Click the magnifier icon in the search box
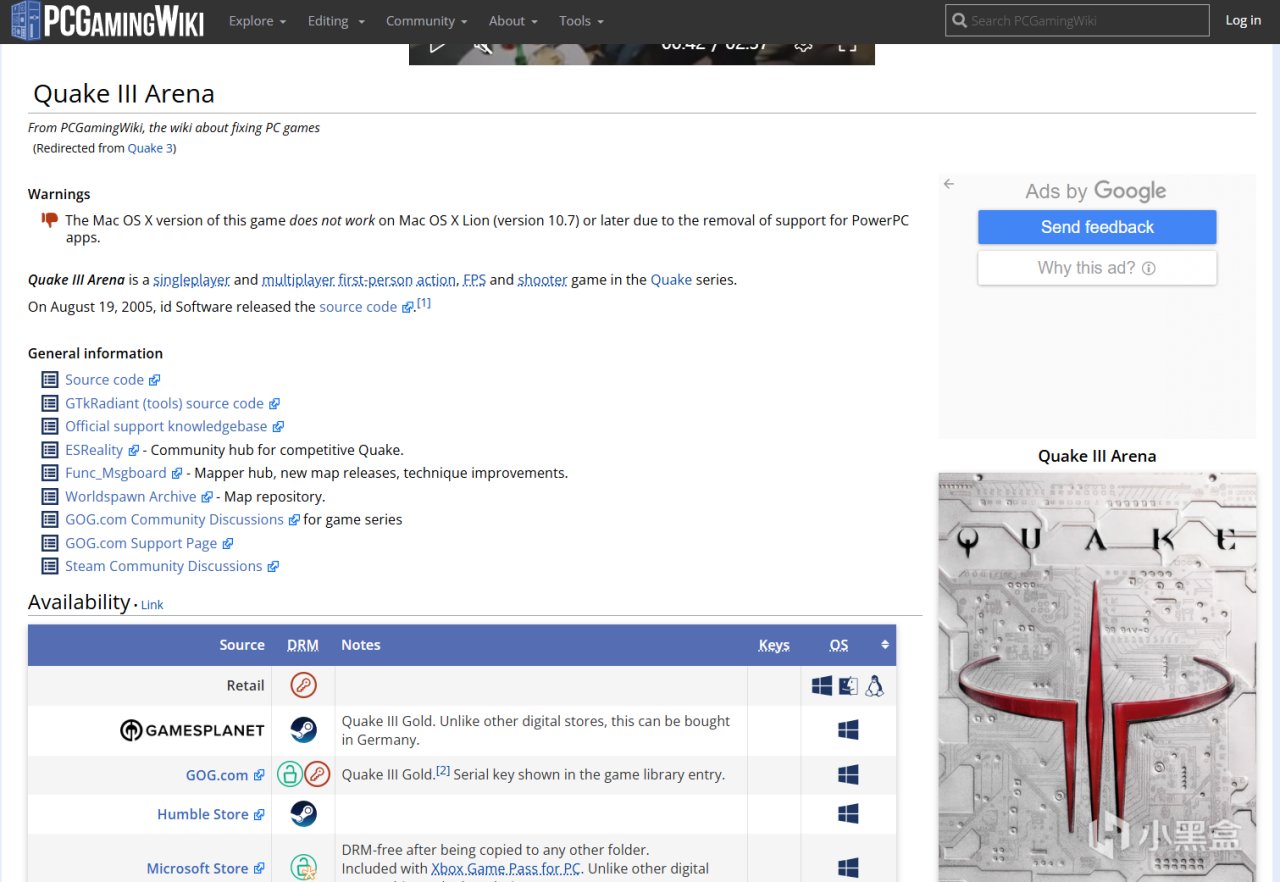Screen dimensions: 1280x882 960,20
